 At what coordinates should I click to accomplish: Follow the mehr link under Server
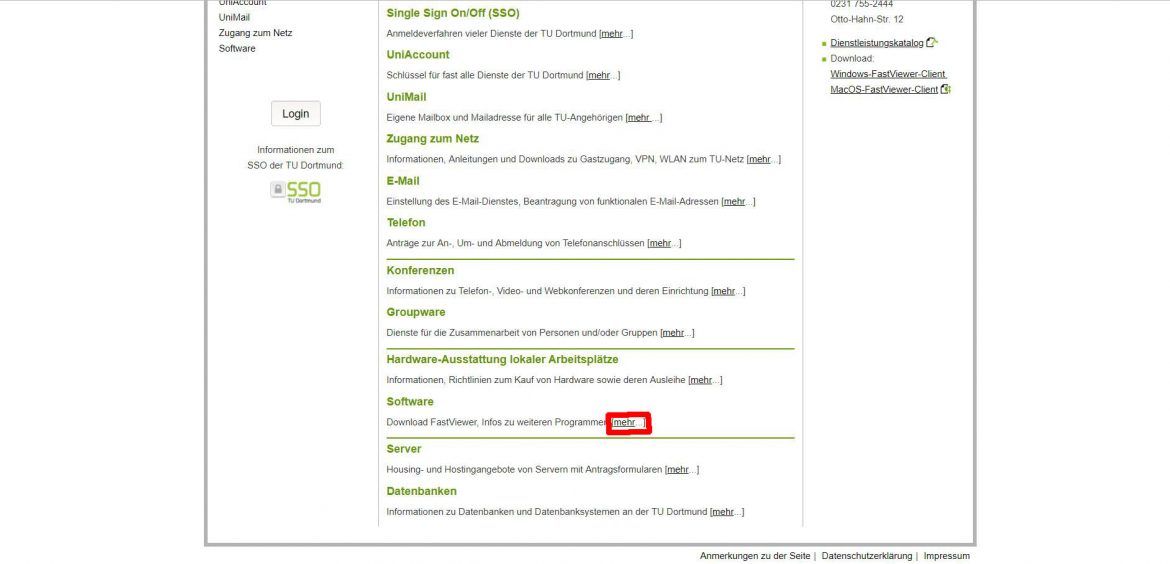tap(678, 470)
